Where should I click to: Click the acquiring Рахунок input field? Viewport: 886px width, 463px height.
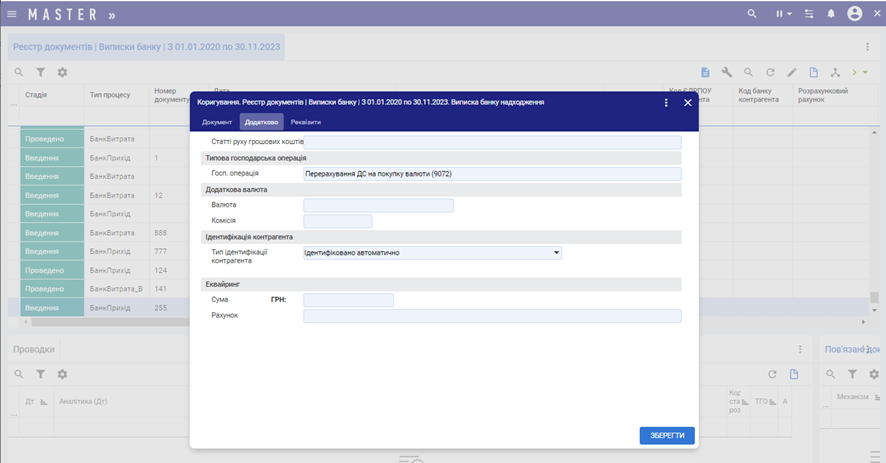[491, 316]
